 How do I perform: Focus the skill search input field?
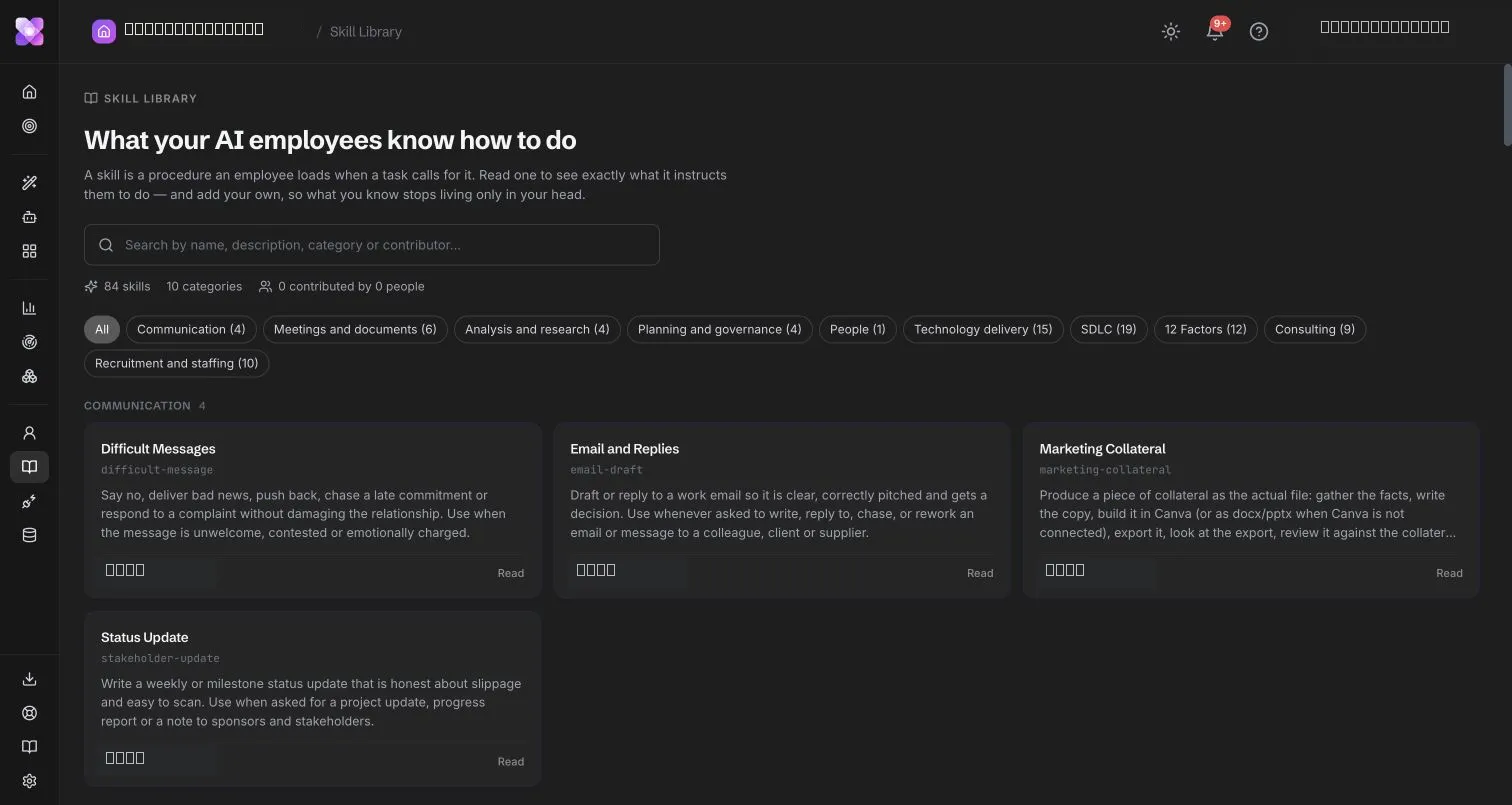(x=372, y=245)
